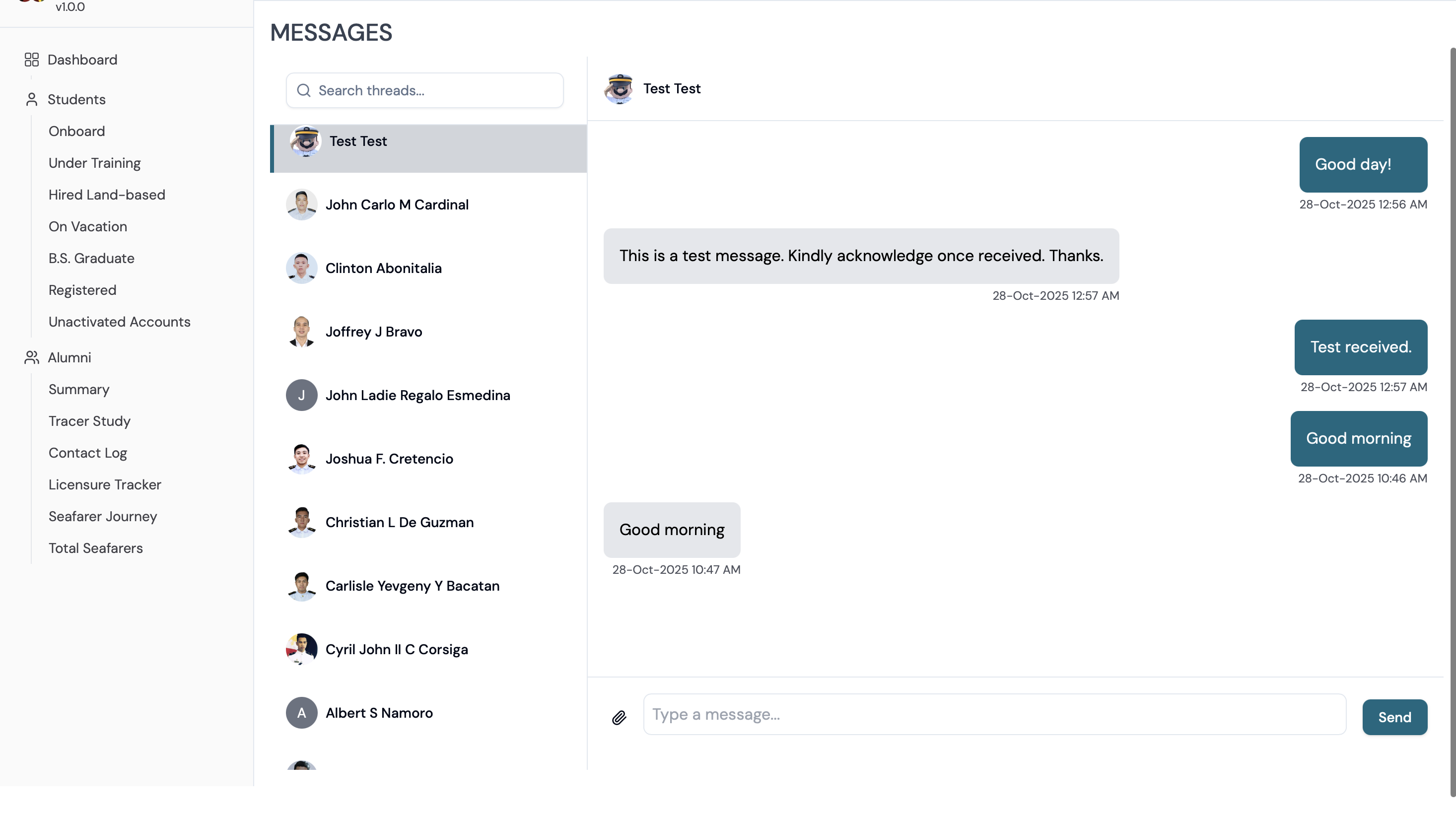Open Cyril John II C Corsiga's thread
Viewport: 1456px width, 817px height.
[x=428, y=650]
